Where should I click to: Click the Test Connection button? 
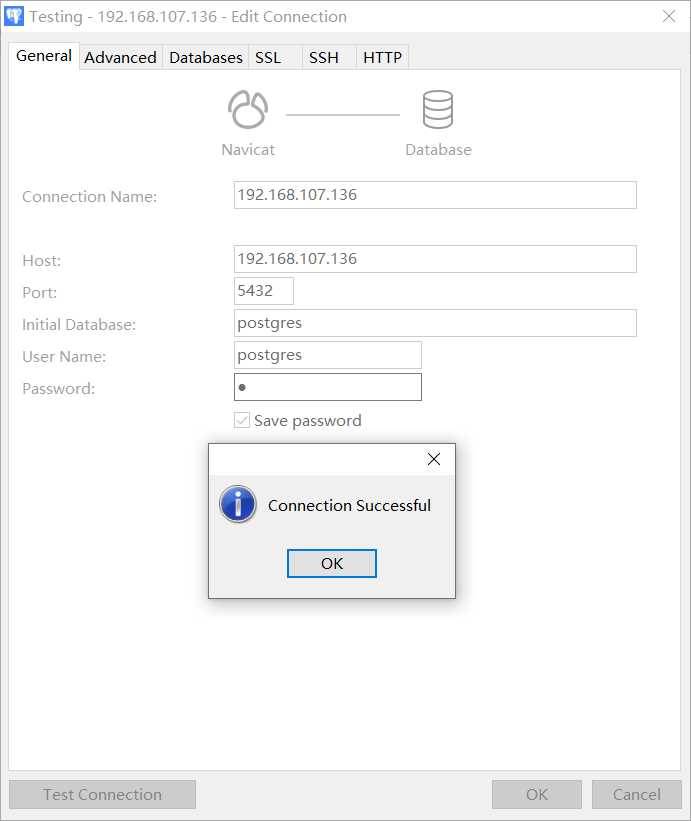pos(102,795)
